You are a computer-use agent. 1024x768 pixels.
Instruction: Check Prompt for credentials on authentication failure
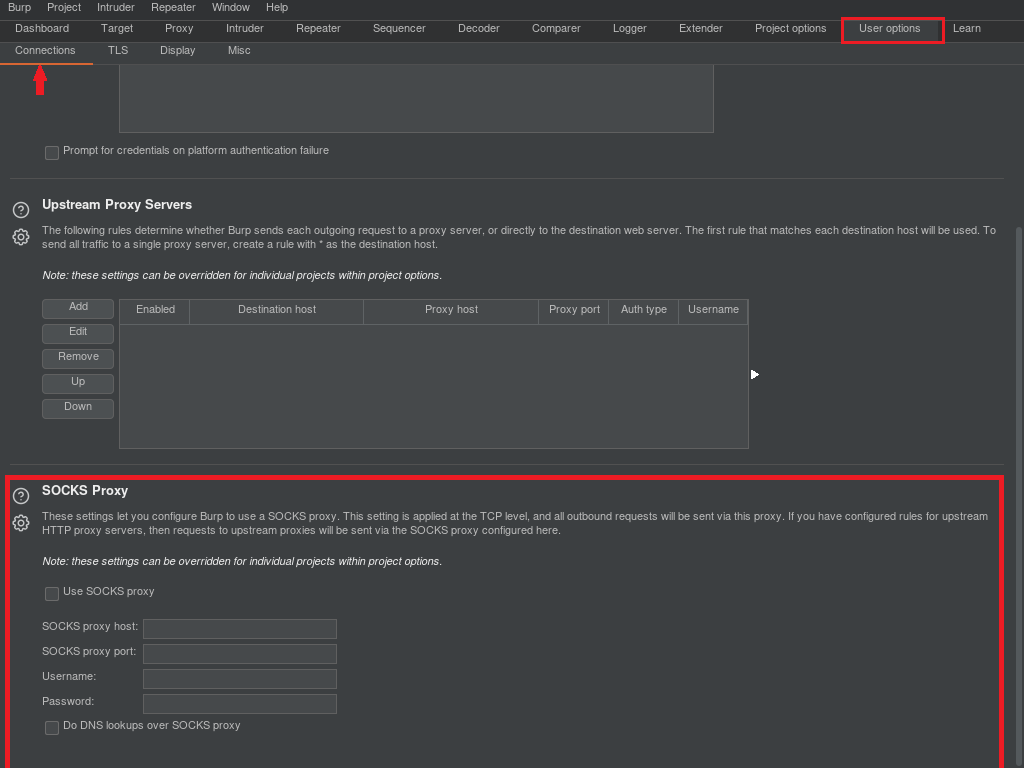pos(52,153)
